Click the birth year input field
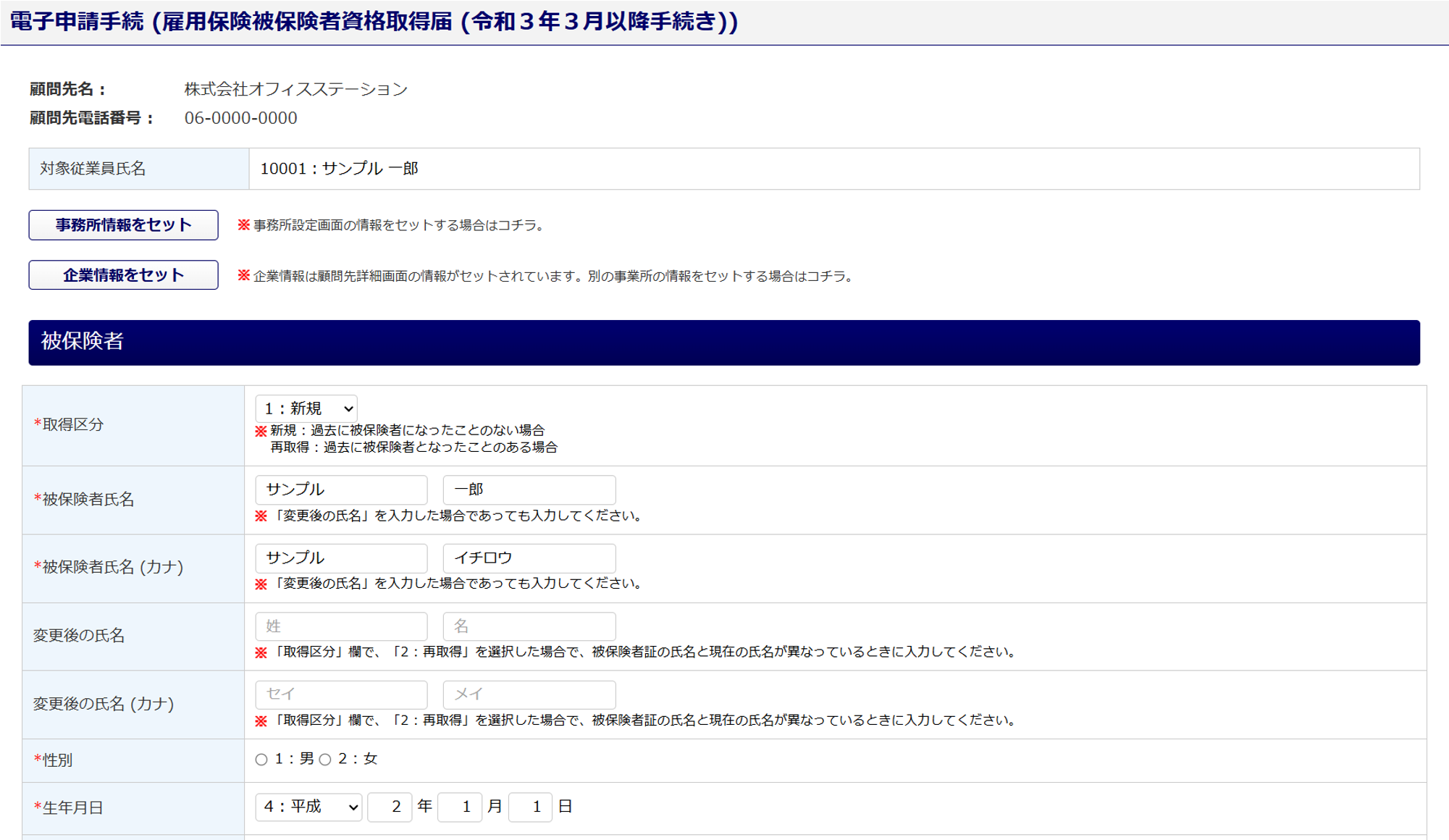The image size is (1449, 840). [x=390, y=807]
